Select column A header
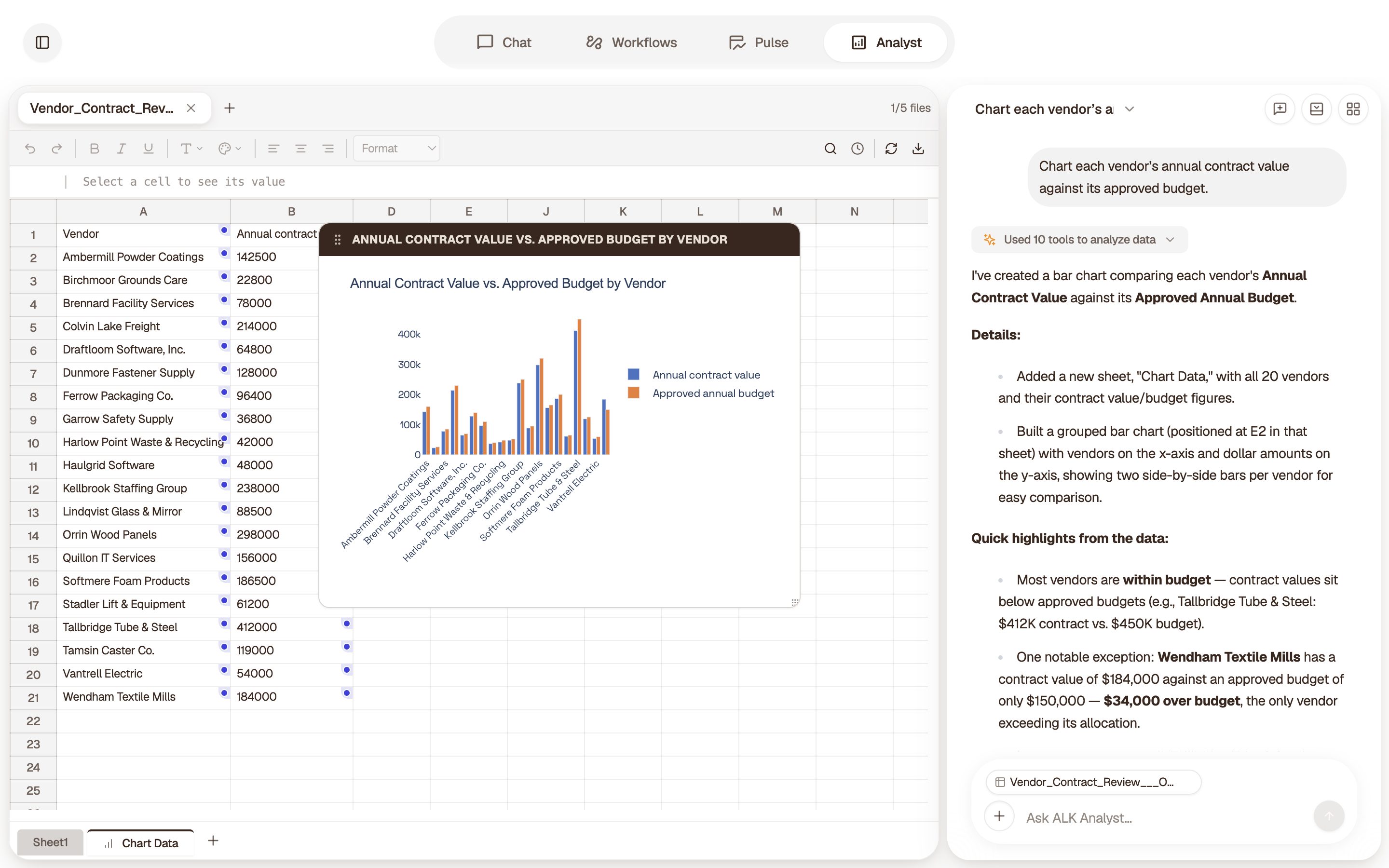This screenshot has width=1389, height=868. coord(144,212)
